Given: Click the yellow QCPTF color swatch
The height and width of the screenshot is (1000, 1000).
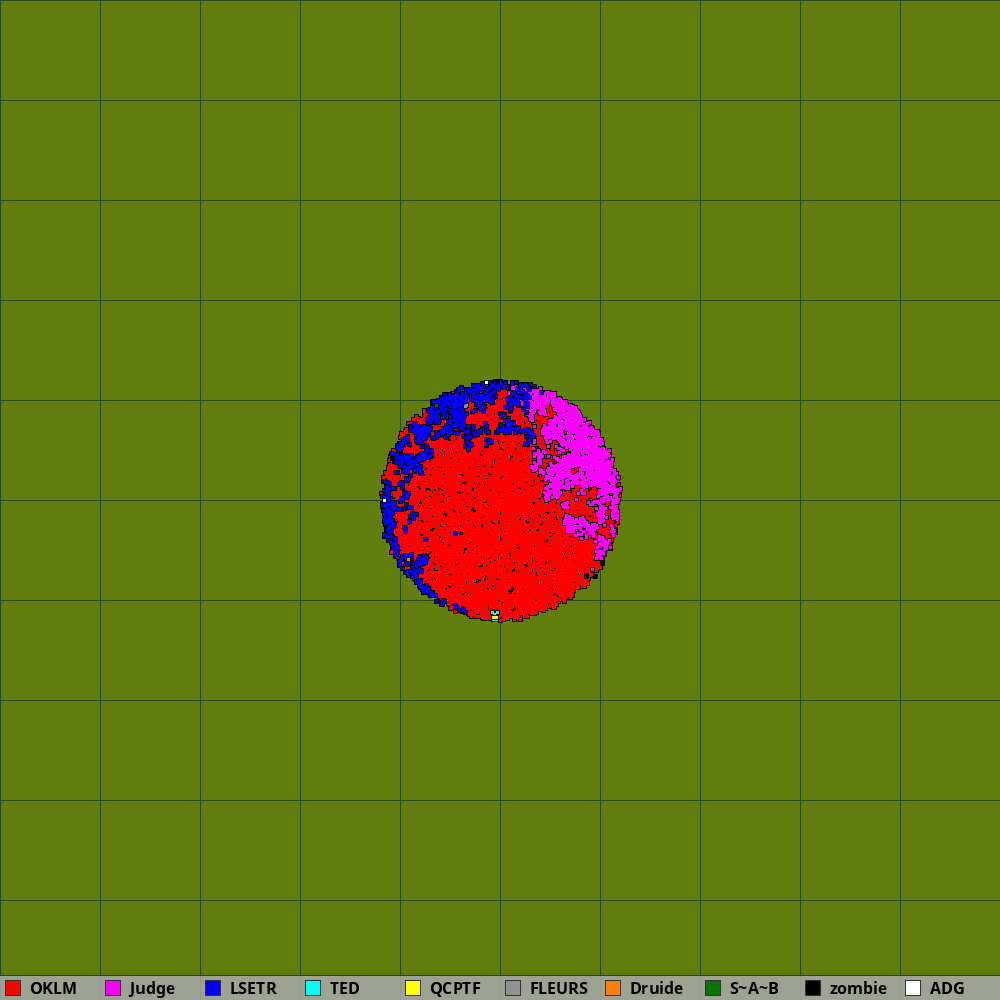Looking at the screenshot, I should (x=413, y=988).
